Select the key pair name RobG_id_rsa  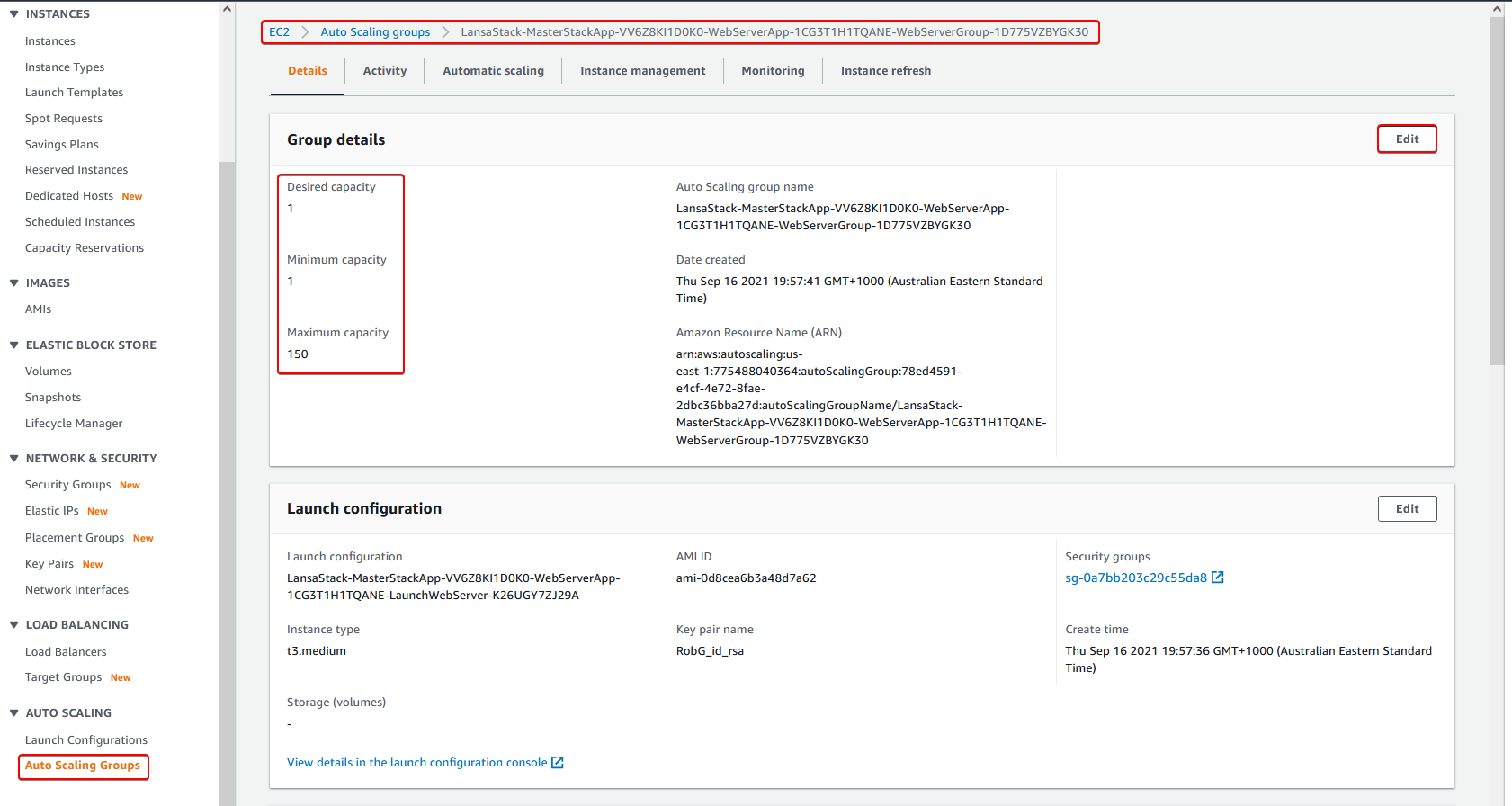pyautogui.click(x=711, y=651)
